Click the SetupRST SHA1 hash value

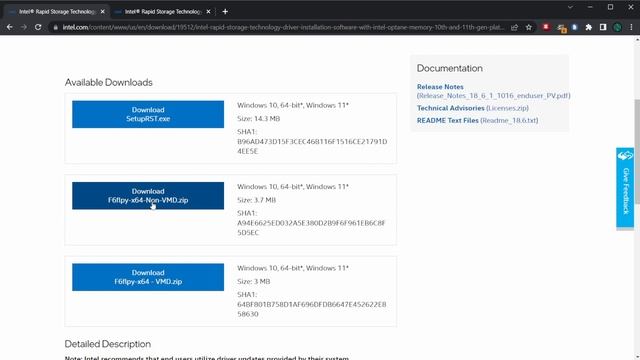pyautogui.click(x=312, y=146)
